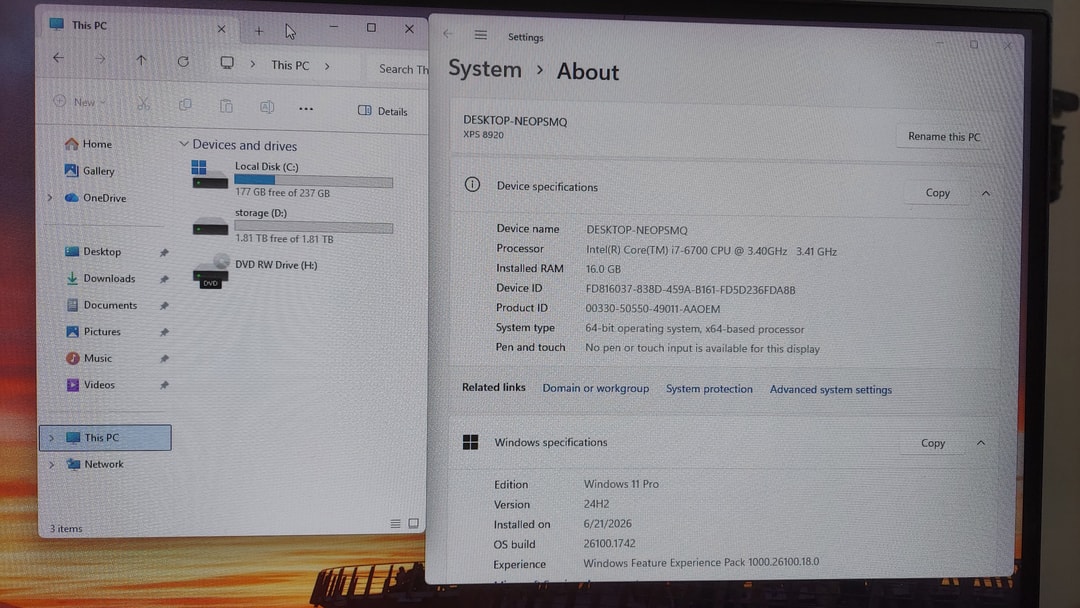Go up one folder level arrow
1080x608 pixels.
pos(141,60)
